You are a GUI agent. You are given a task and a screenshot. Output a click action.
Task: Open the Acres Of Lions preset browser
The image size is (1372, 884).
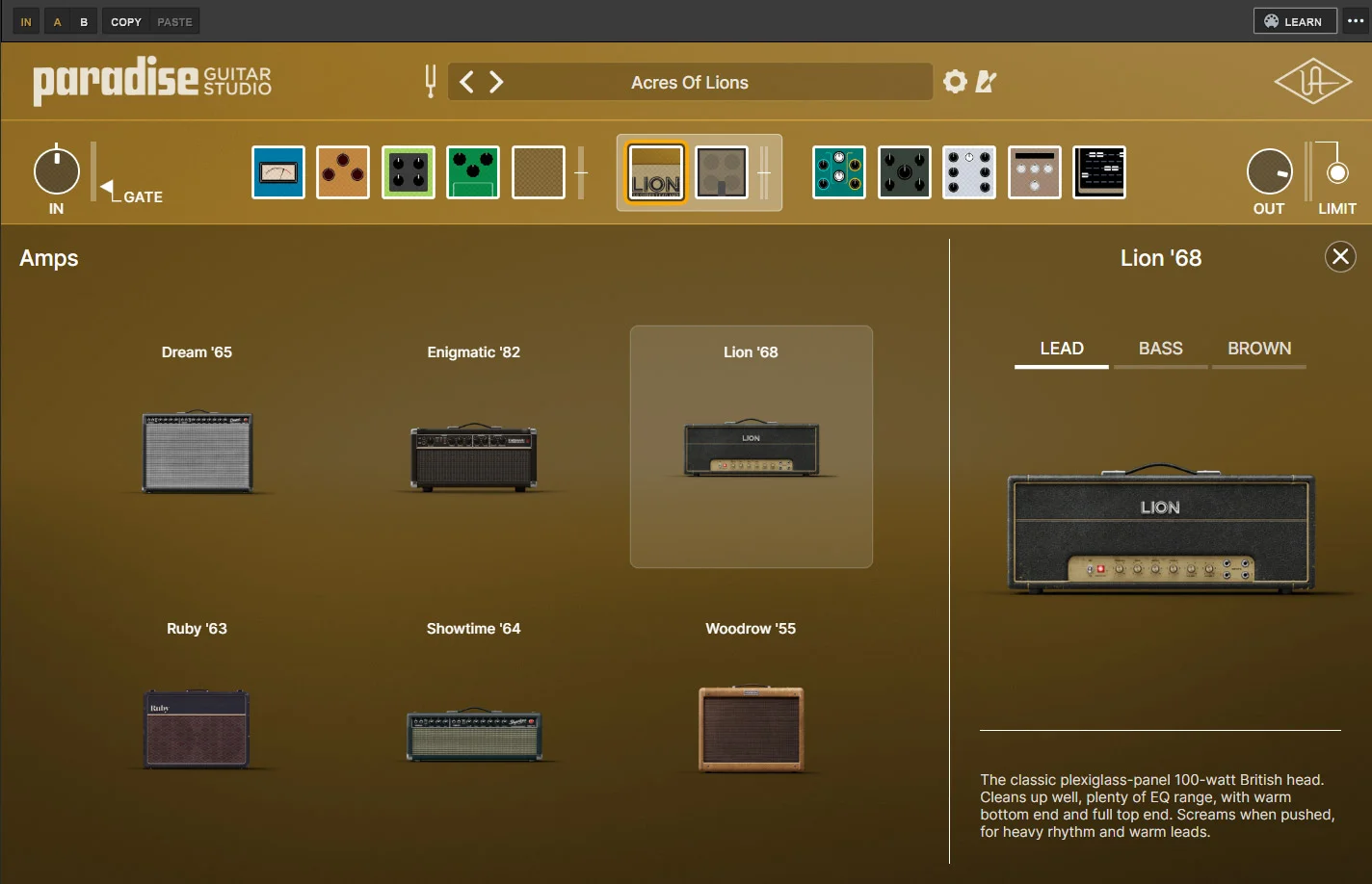(x=690, y=82)
